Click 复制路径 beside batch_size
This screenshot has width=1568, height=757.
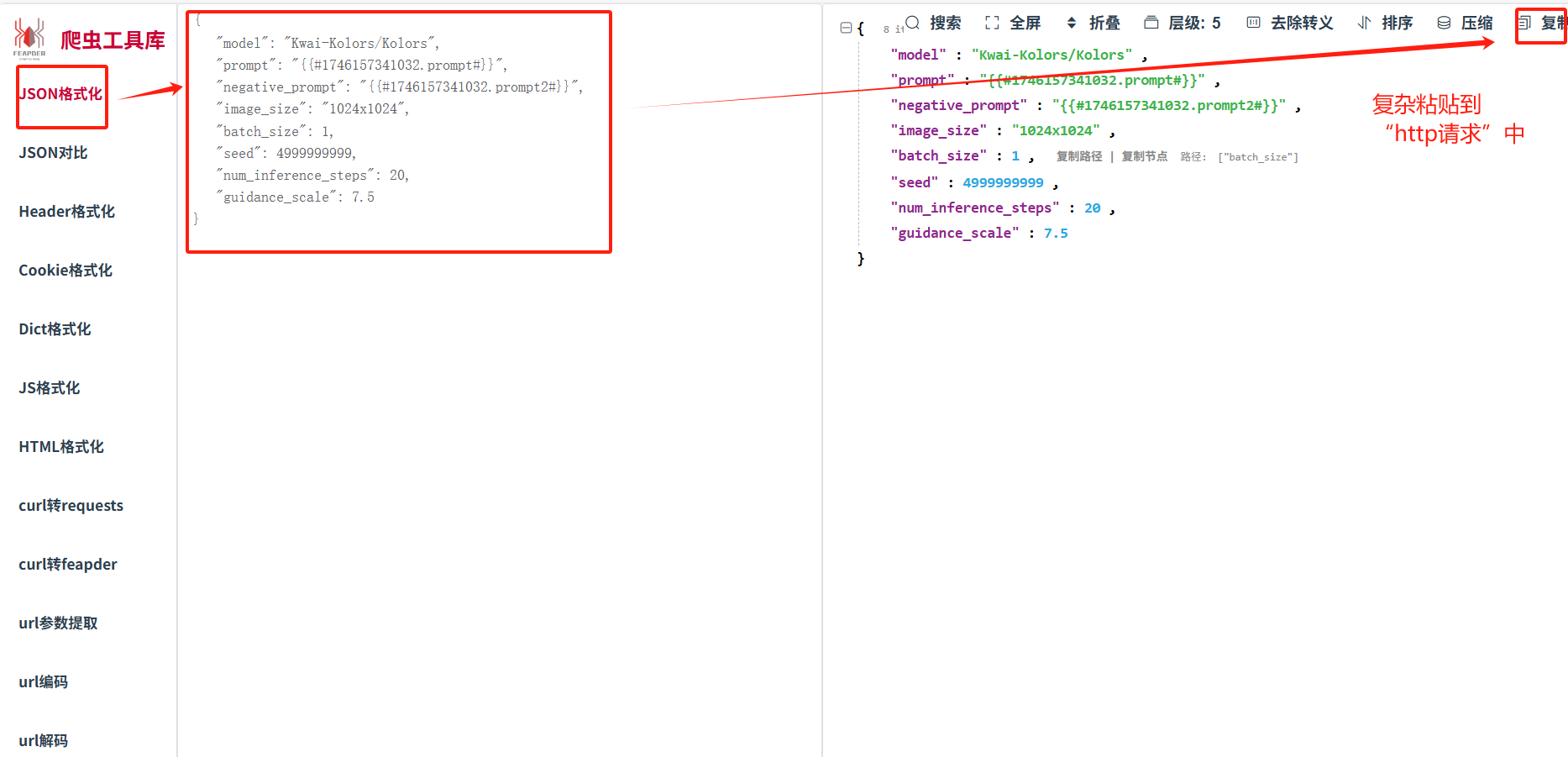[1079, 156]
